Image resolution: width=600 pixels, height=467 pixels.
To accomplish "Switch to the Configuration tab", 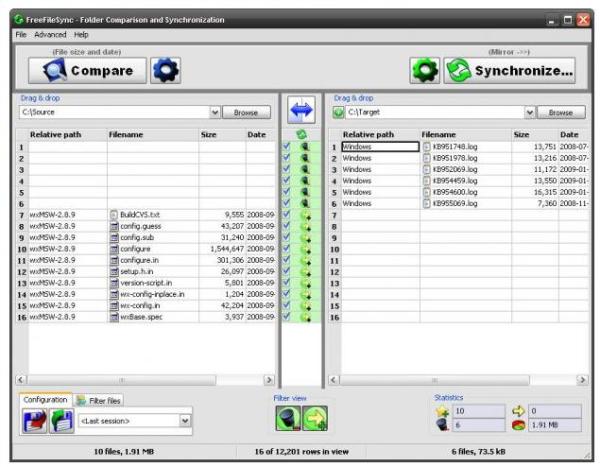I will point(45,400).
